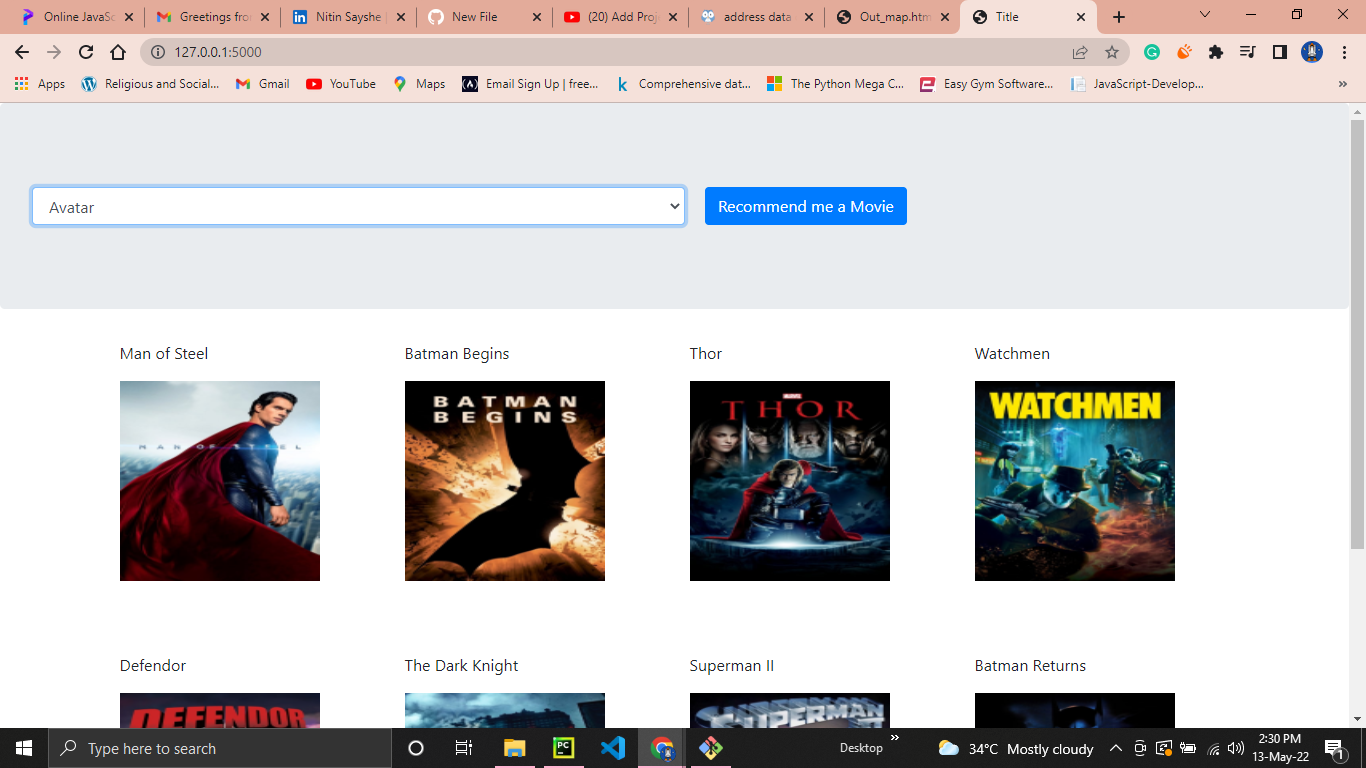Click the Thor movie poster
Viewport: 1366px width, 768px height.
coord(790,481)
